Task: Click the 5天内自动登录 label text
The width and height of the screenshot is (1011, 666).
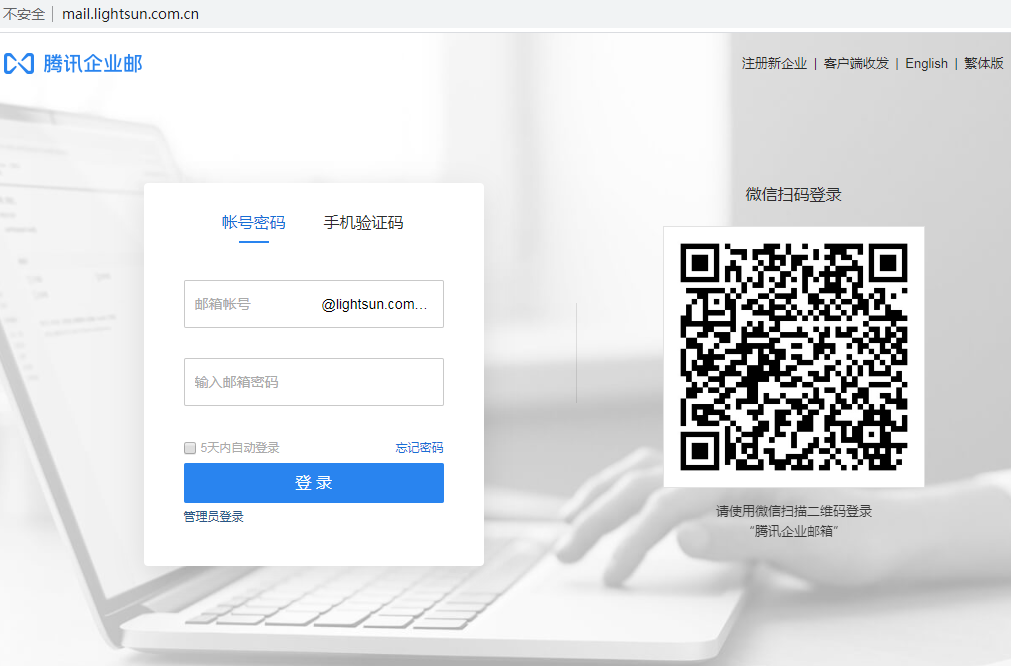Action: [x=240, y=448]
